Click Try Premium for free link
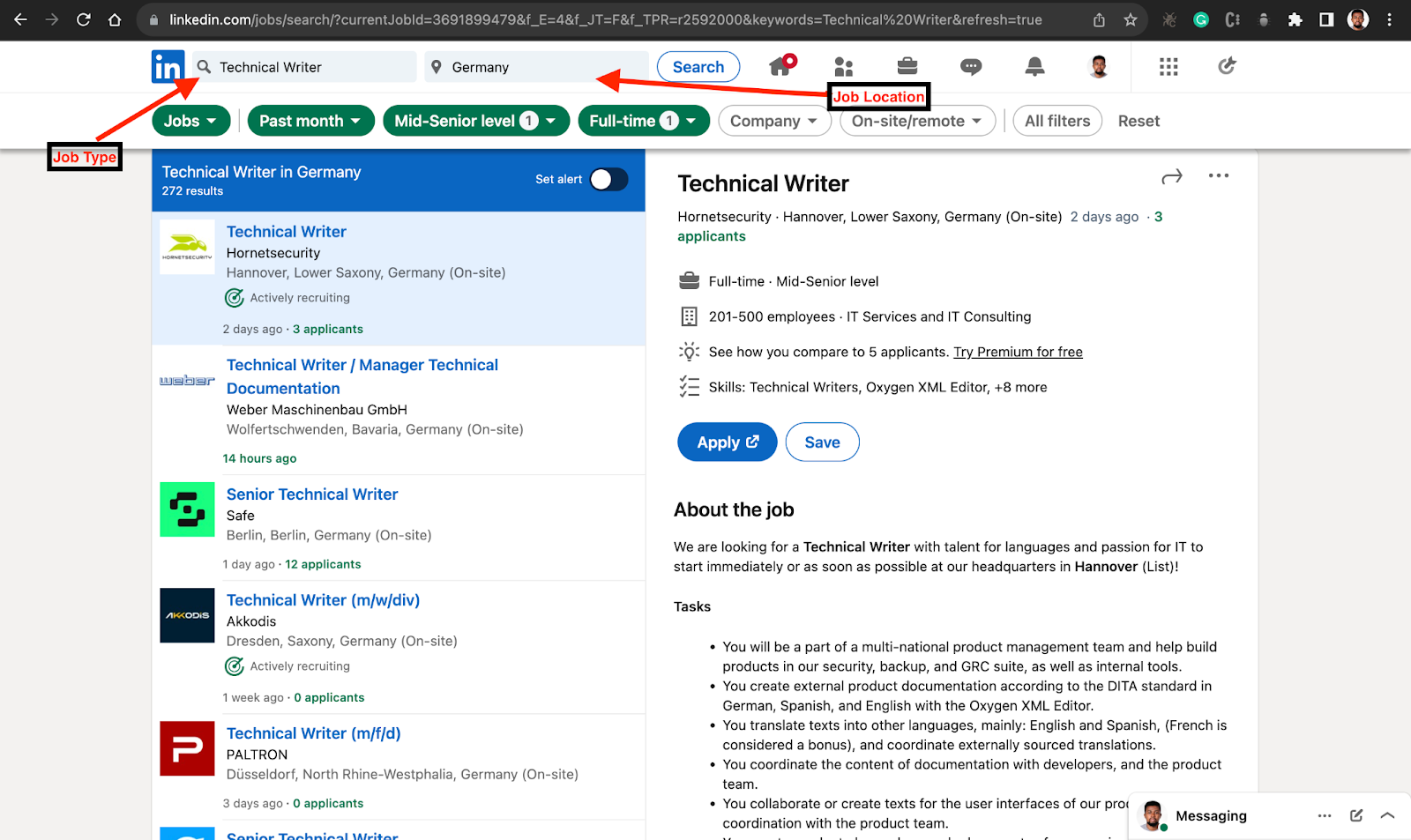 coord(1018,352)
